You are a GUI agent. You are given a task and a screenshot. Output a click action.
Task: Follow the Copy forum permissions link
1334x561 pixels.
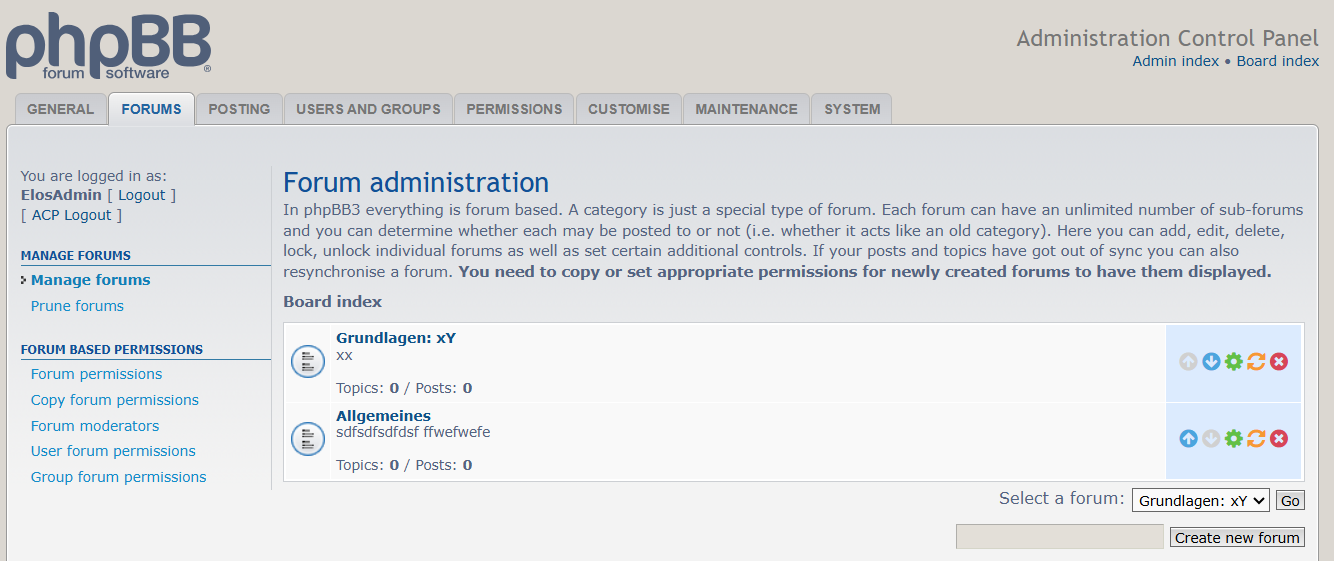click(x=115, y=400)
